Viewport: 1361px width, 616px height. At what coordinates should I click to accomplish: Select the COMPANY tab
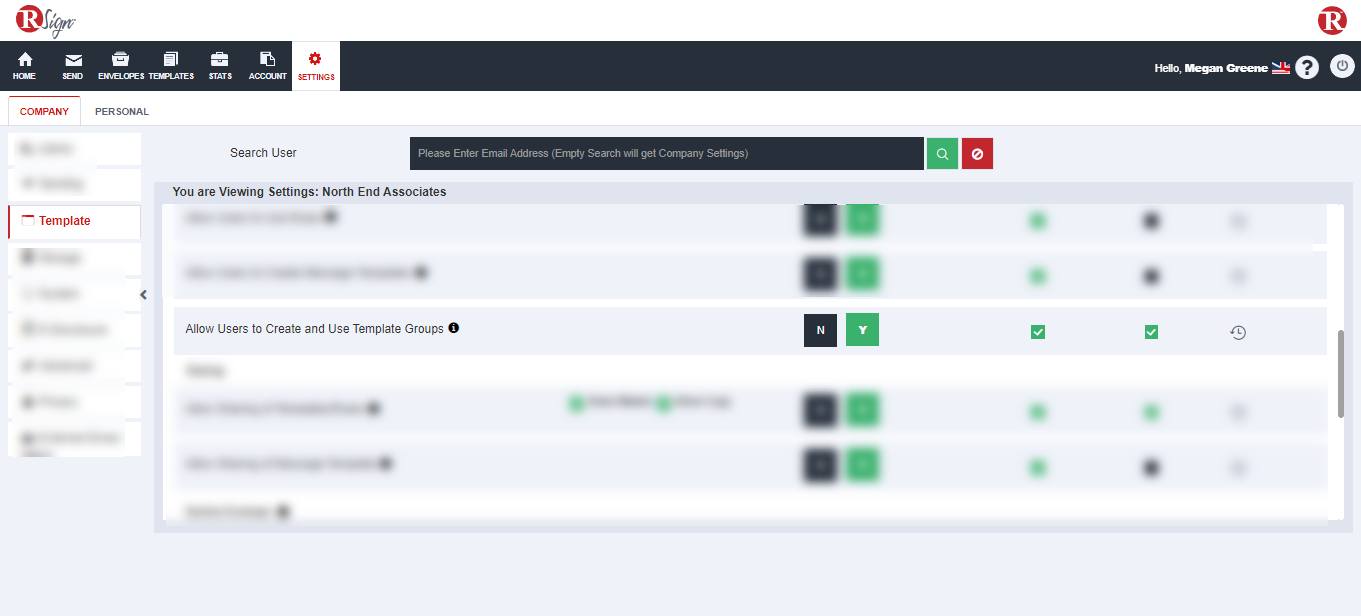(x=44, y=111)
